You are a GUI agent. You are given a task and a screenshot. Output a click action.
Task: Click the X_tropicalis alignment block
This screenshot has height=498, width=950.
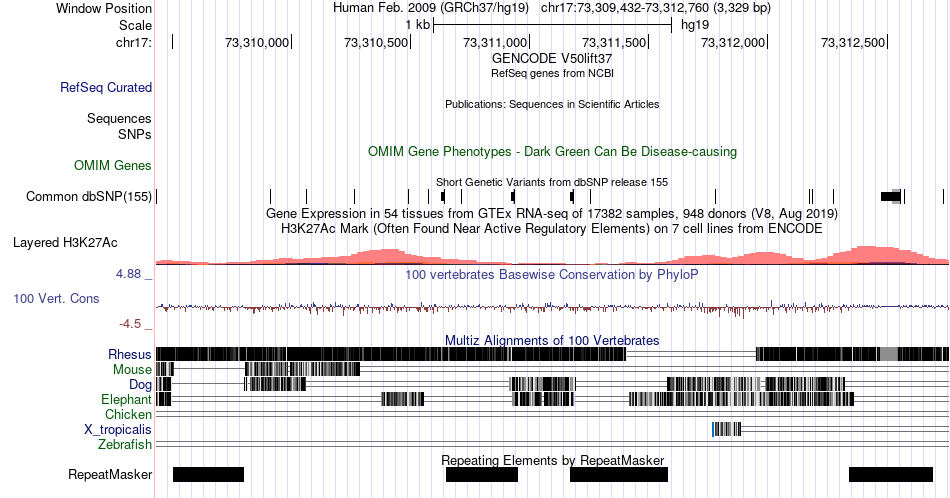(x=726, y=429)
